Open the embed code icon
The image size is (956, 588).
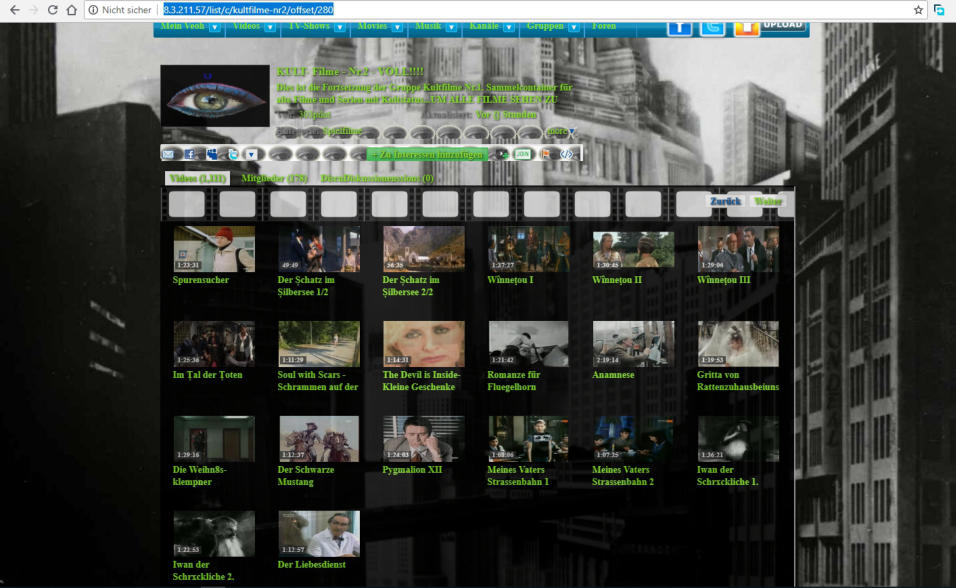[566, 154]
